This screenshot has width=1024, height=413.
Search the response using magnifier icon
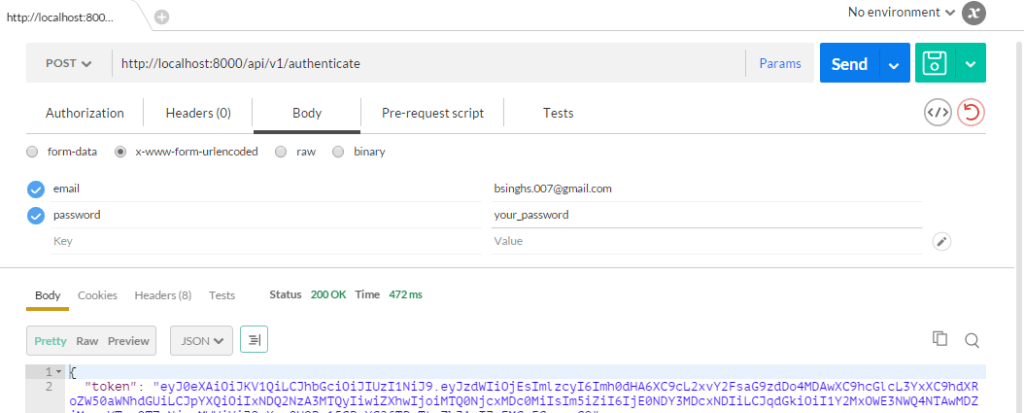[971, 340]
